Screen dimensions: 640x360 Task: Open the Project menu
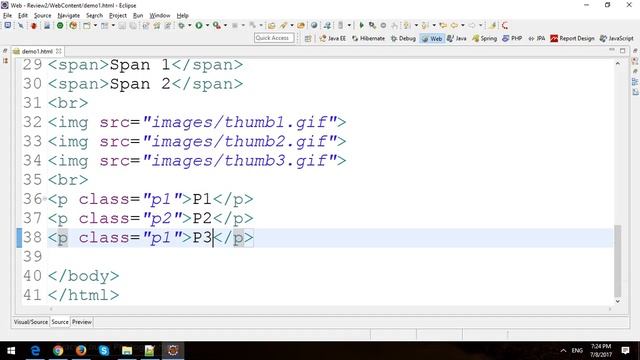click(x=118, y=16)
